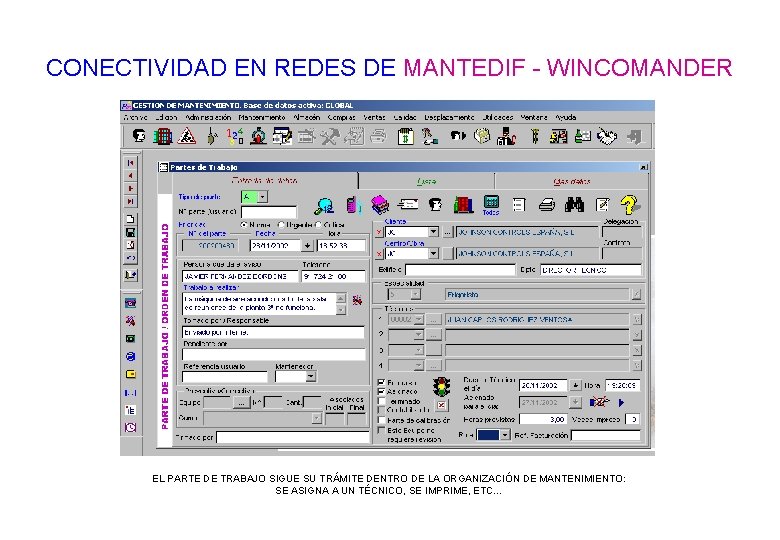The height and width of the screenshot is (540, 780).
Task: Toggle the first checked status checkbox
Action: pos(382,382)
